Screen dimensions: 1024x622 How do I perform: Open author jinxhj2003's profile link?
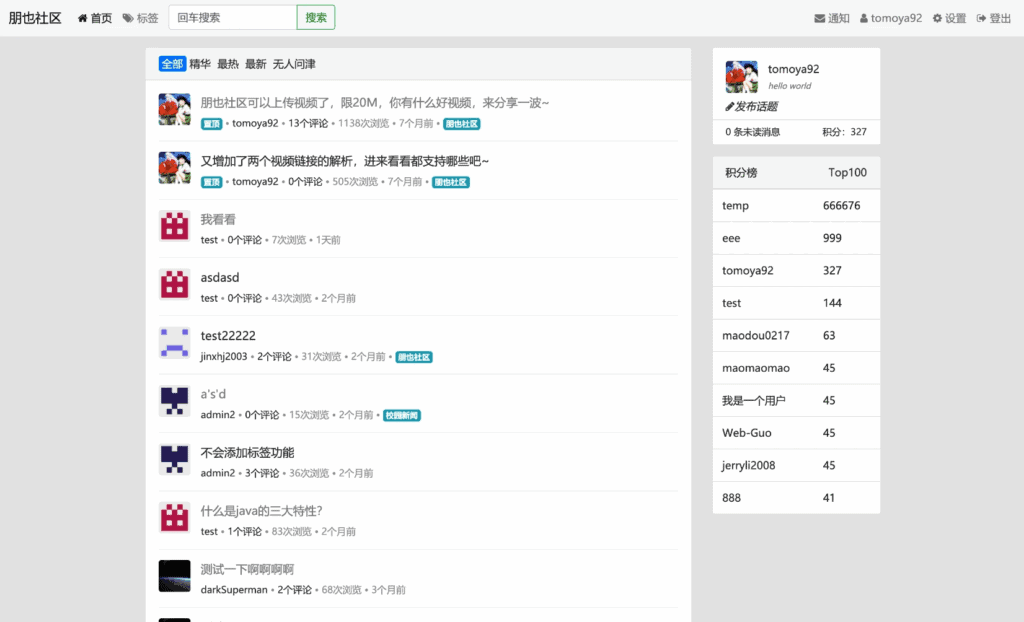click(x=224, y=357)
